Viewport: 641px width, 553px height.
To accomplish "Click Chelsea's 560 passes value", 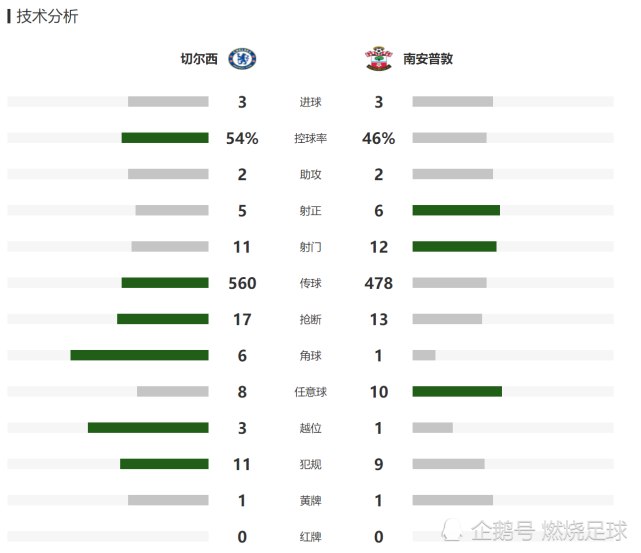I will (x=242, y=283).
